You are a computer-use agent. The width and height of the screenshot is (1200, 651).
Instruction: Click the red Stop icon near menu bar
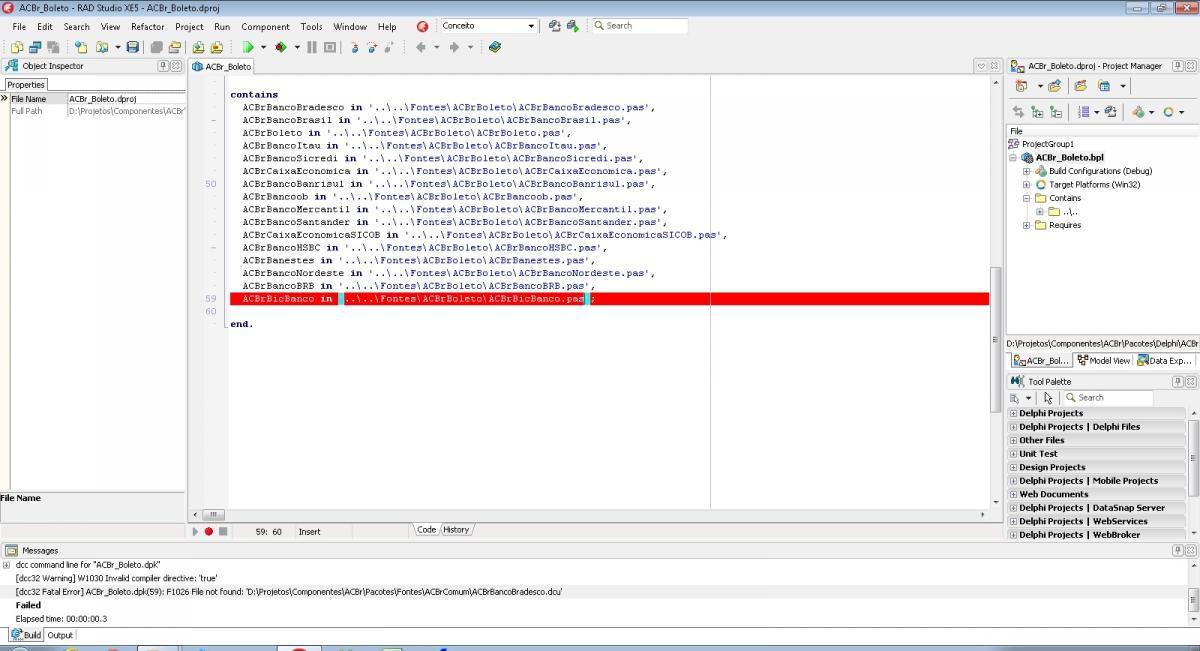tap(422, 26)
